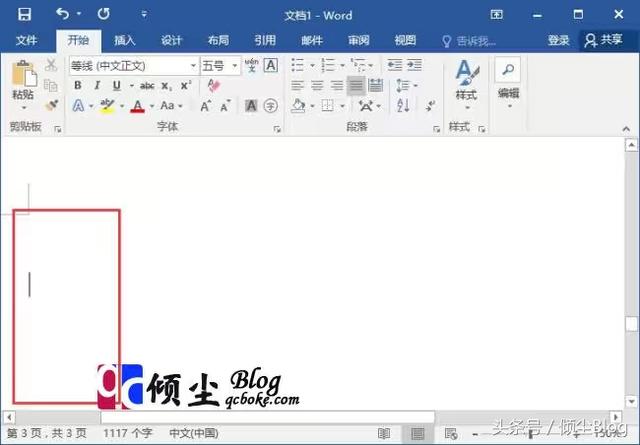
Task: Open font color dropdown arrow
Action: 152,106
